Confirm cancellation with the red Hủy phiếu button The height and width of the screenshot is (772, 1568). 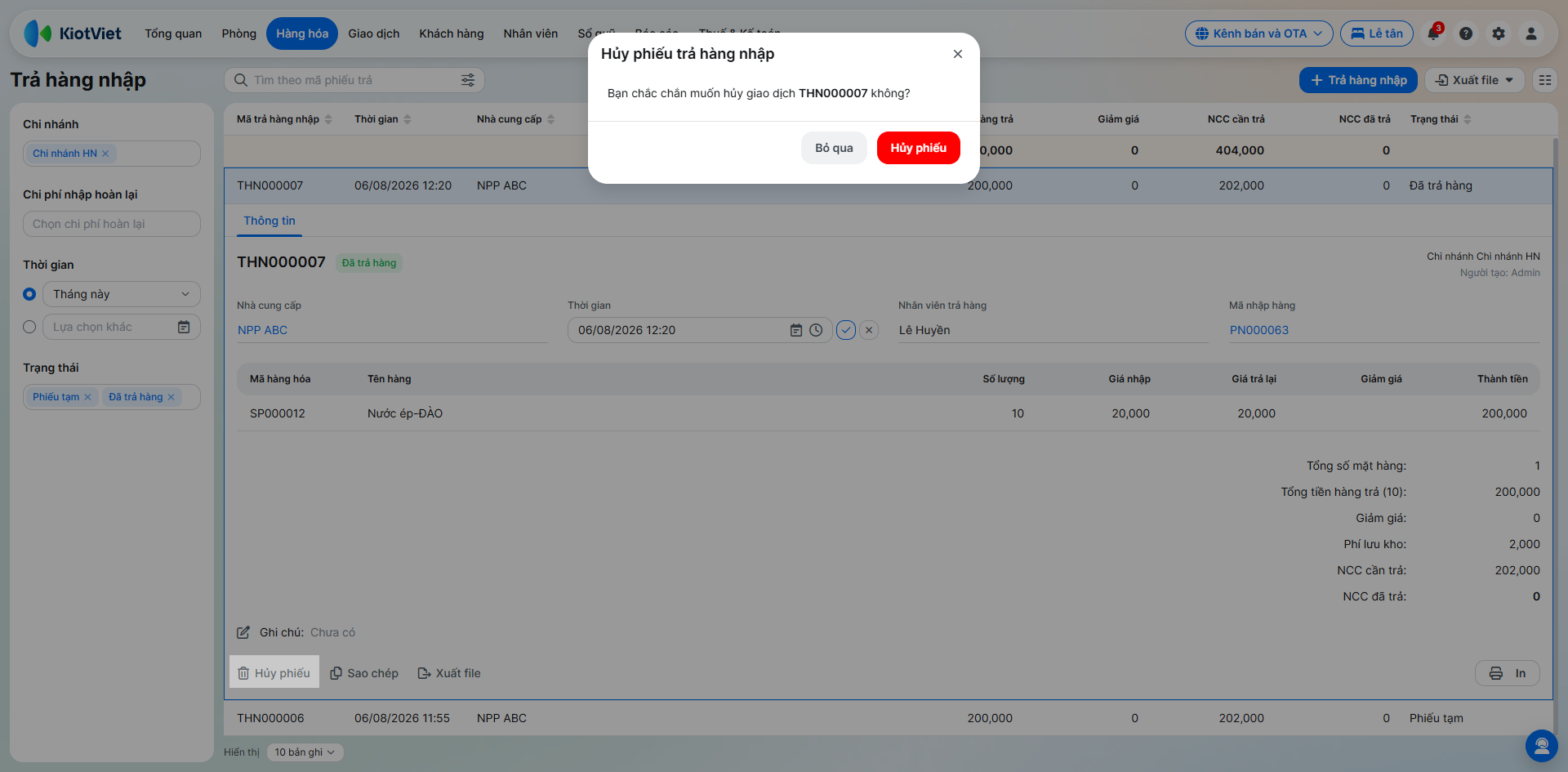click(x=918, y=148)
